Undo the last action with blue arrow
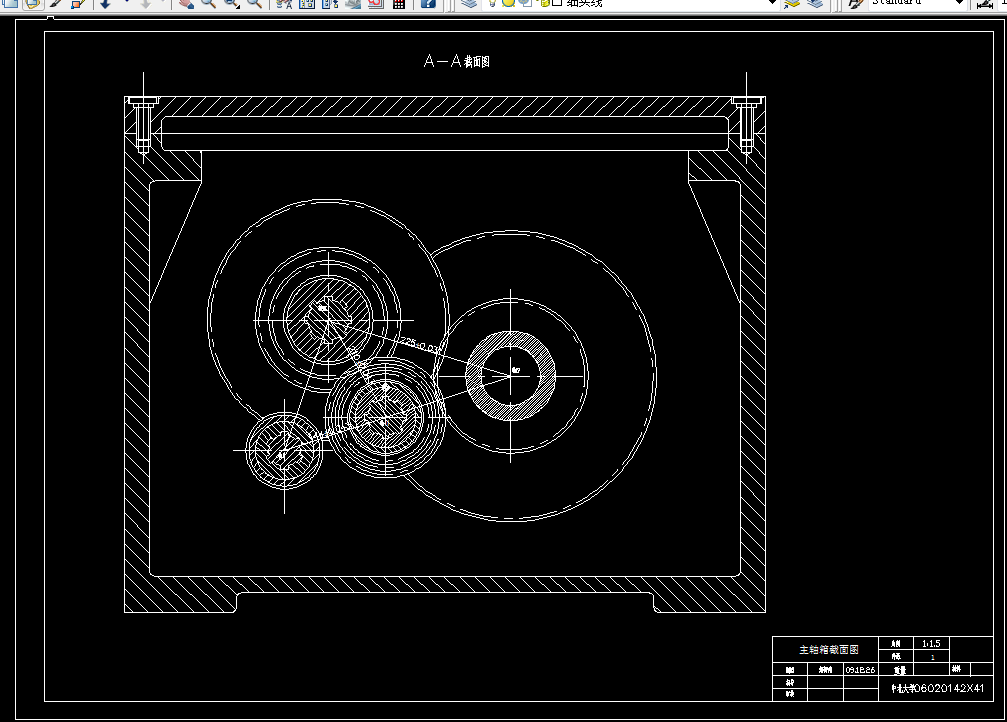The width and height of the screenshot is (1007, 722). (105, 3)
